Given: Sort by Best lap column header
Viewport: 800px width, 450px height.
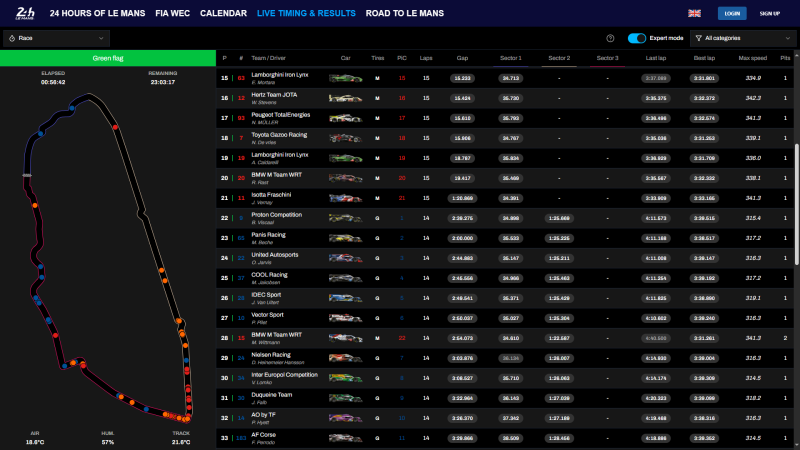Looking at the screenshot, I should pyautogui.click(x=704, y=58).
